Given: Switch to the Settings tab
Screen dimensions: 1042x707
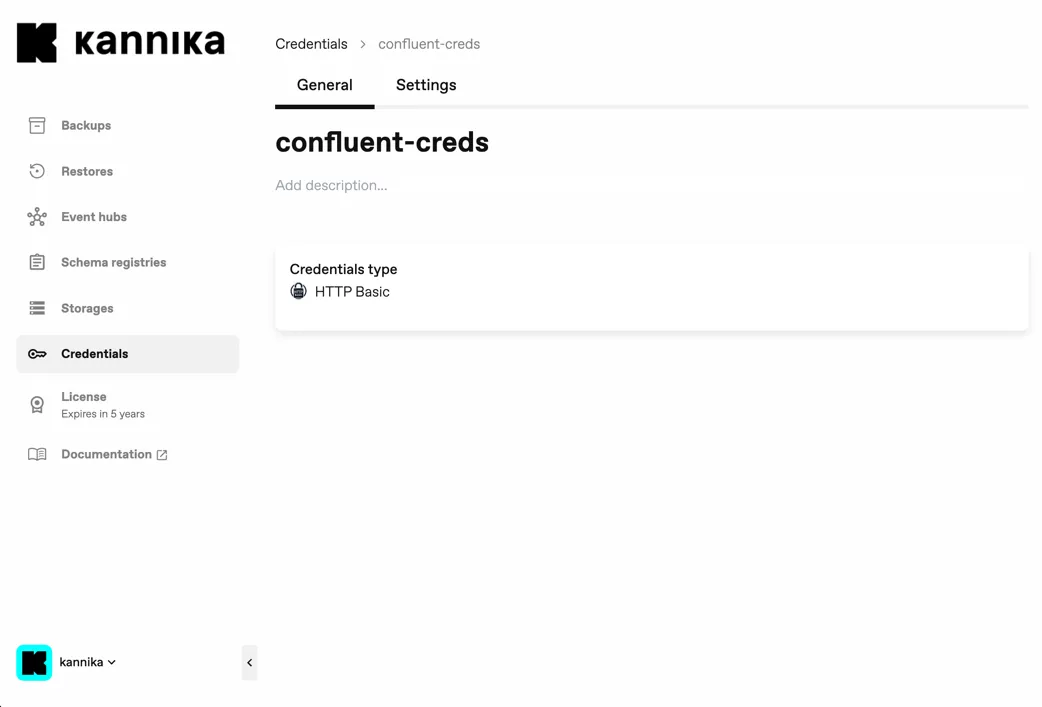Looking at the screenshot, I should click(426, 85).
